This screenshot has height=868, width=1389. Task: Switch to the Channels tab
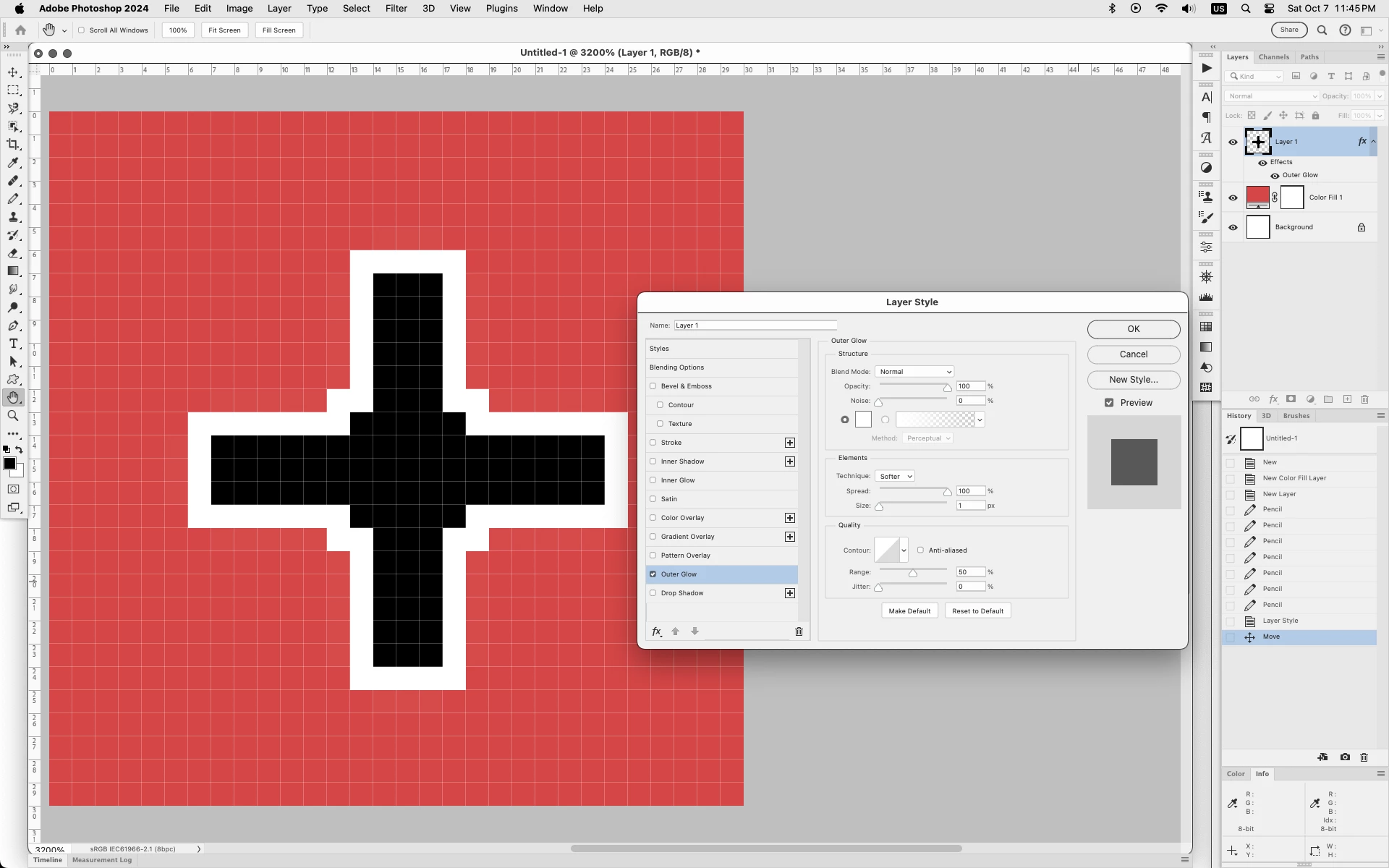(x=1273, y=57)
